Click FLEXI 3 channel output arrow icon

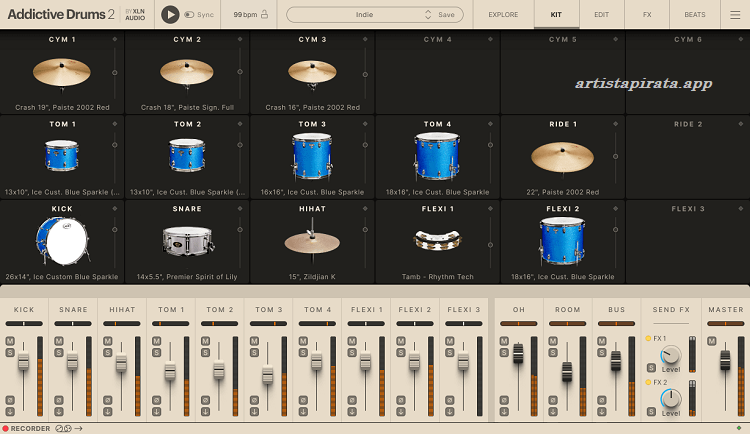[450, 412]
